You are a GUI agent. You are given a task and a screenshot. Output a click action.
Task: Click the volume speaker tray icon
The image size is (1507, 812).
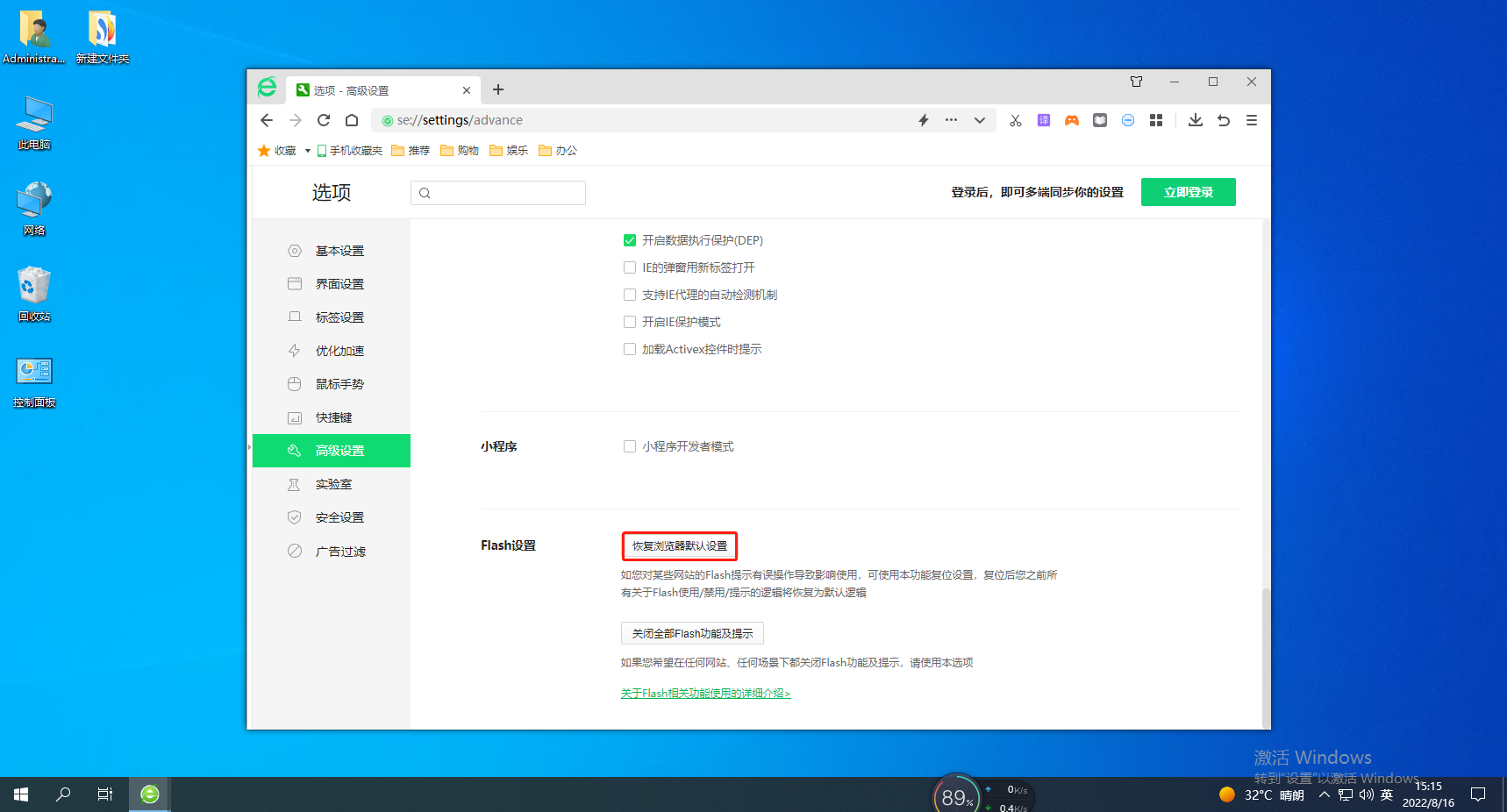1366,795
